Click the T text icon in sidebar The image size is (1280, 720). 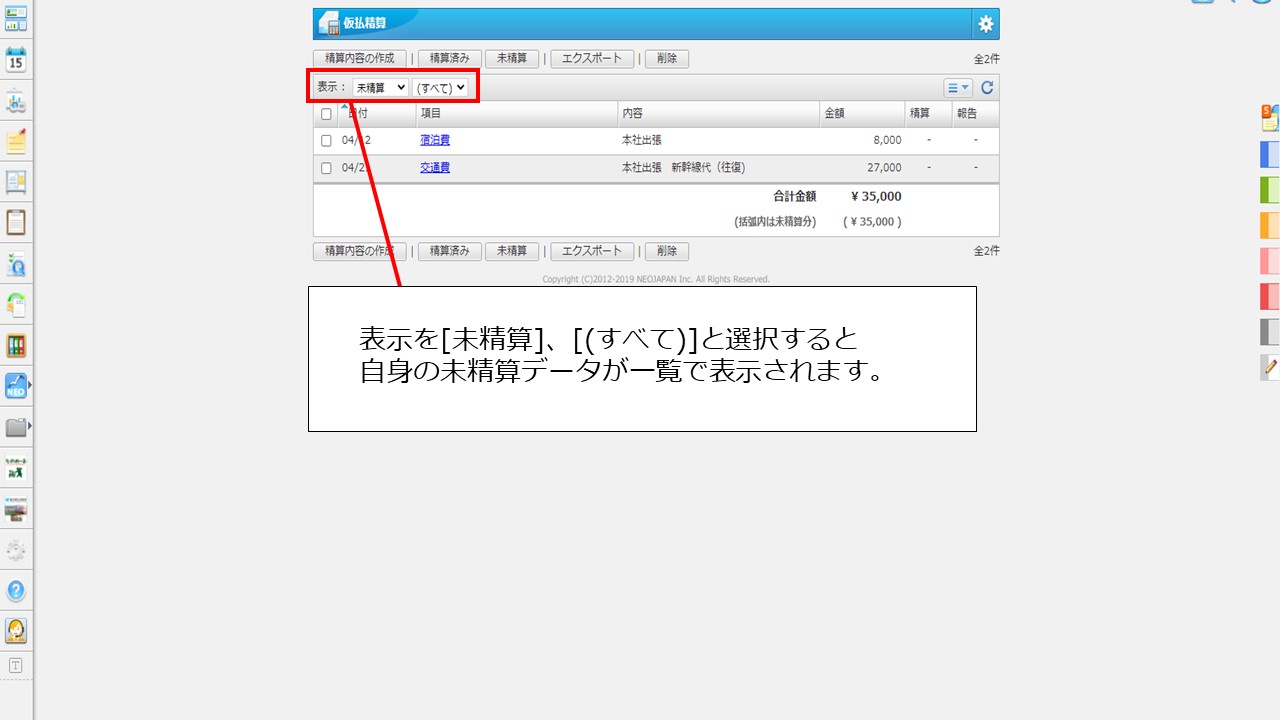pyautogui.click(x=16, y=665)
